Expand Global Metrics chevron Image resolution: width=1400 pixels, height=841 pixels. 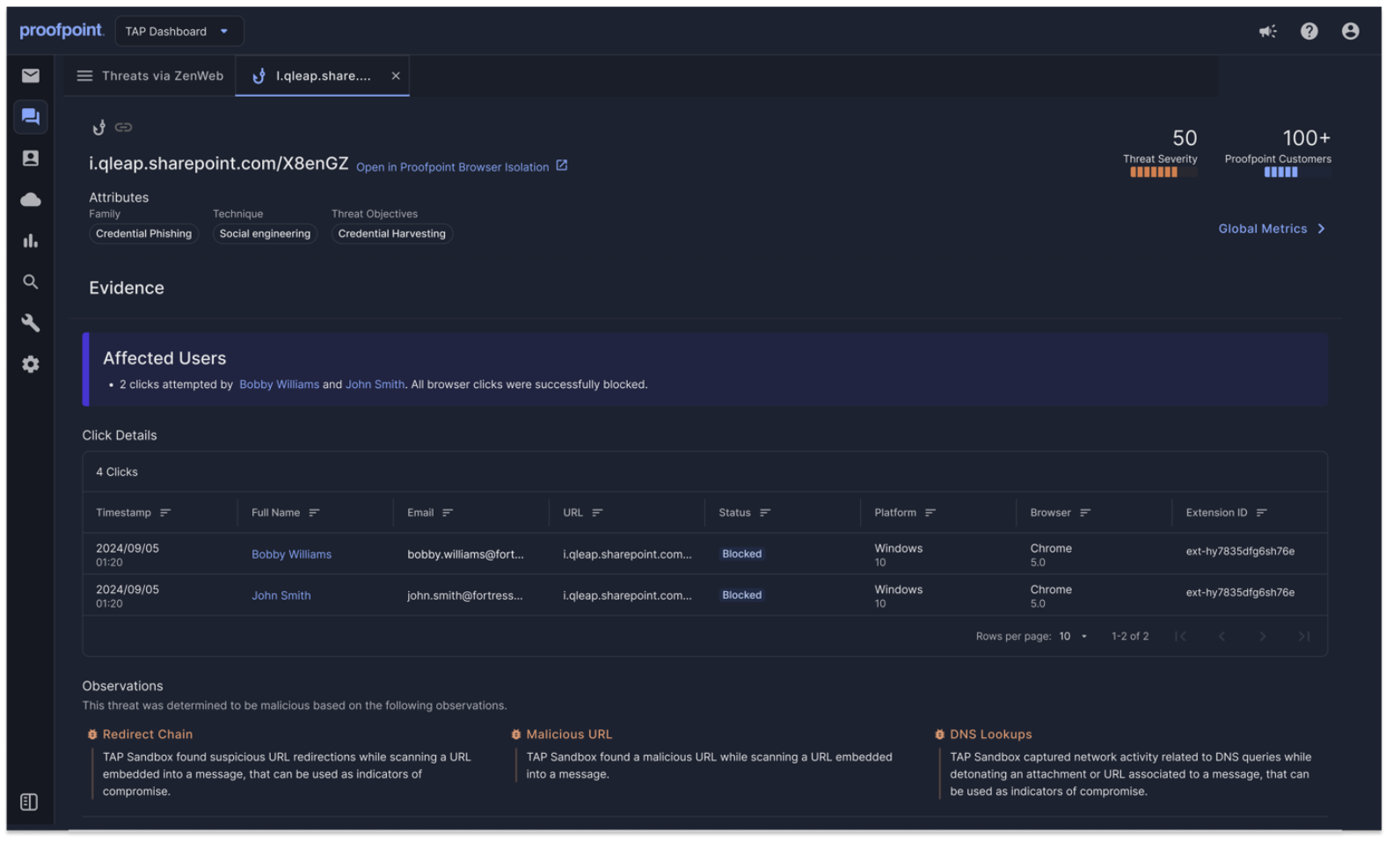(1321, 229)
